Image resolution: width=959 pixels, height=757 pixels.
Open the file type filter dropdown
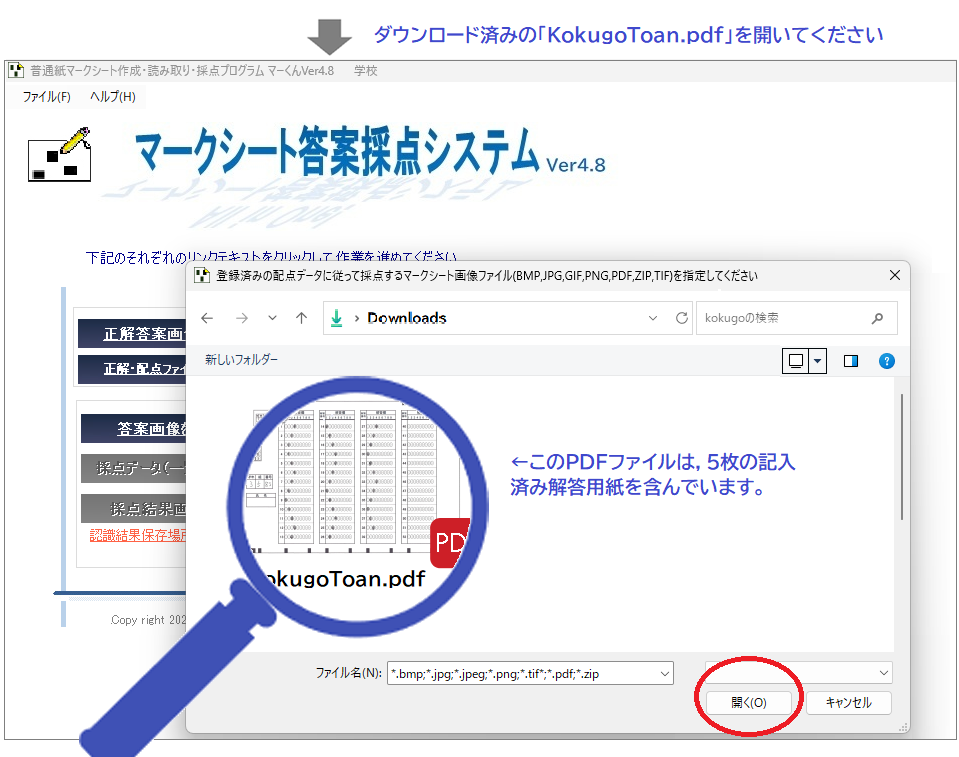pos(883,673)
